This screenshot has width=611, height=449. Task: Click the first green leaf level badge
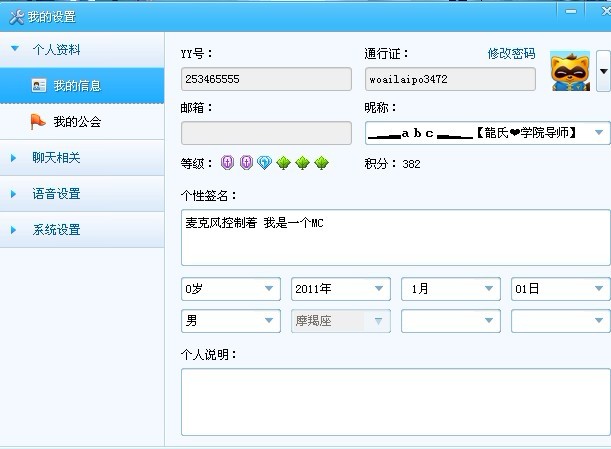pyautogui.click(x=283, y=163)
